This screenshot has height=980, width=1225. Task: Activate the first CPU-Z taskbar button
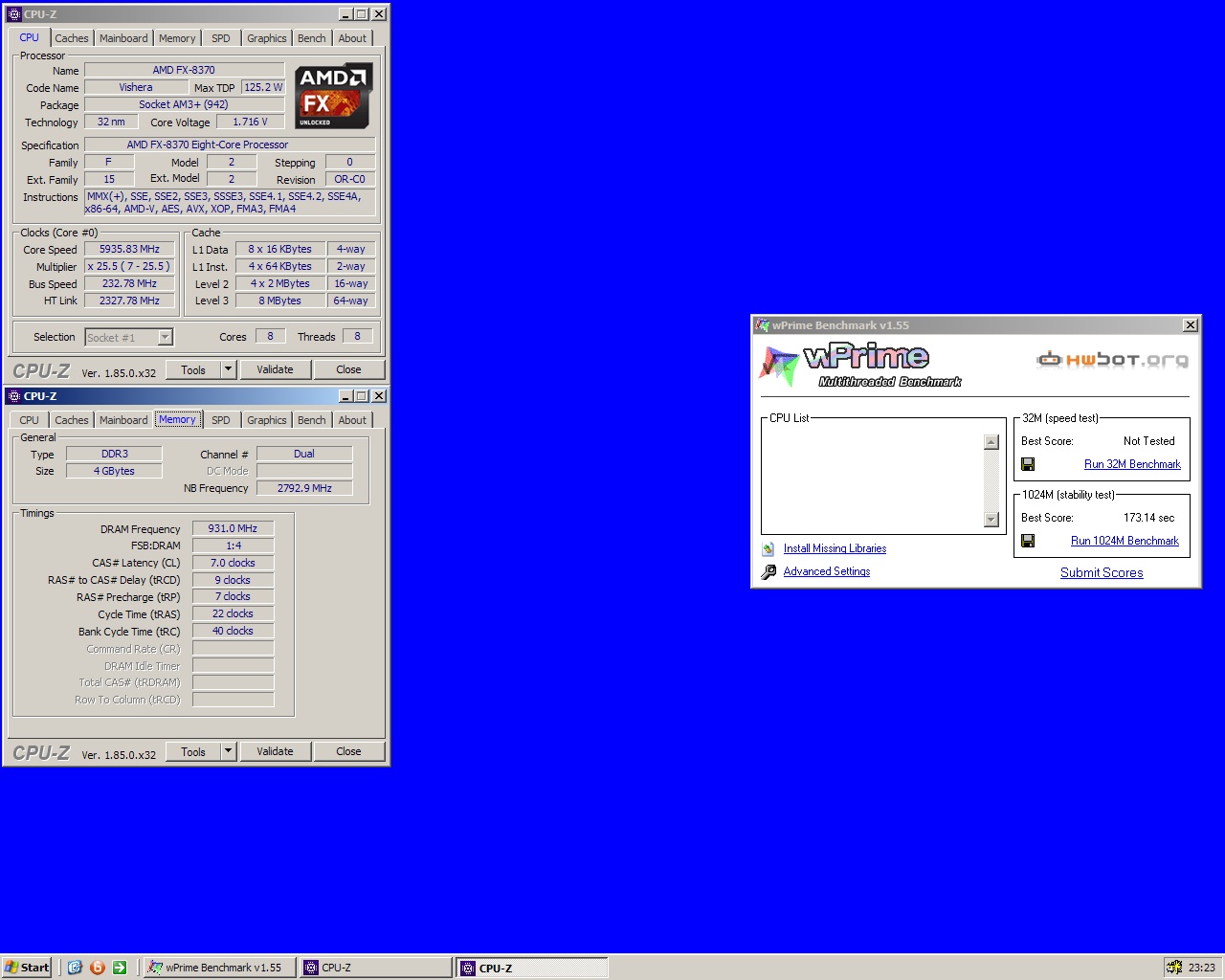coord(375,968)
